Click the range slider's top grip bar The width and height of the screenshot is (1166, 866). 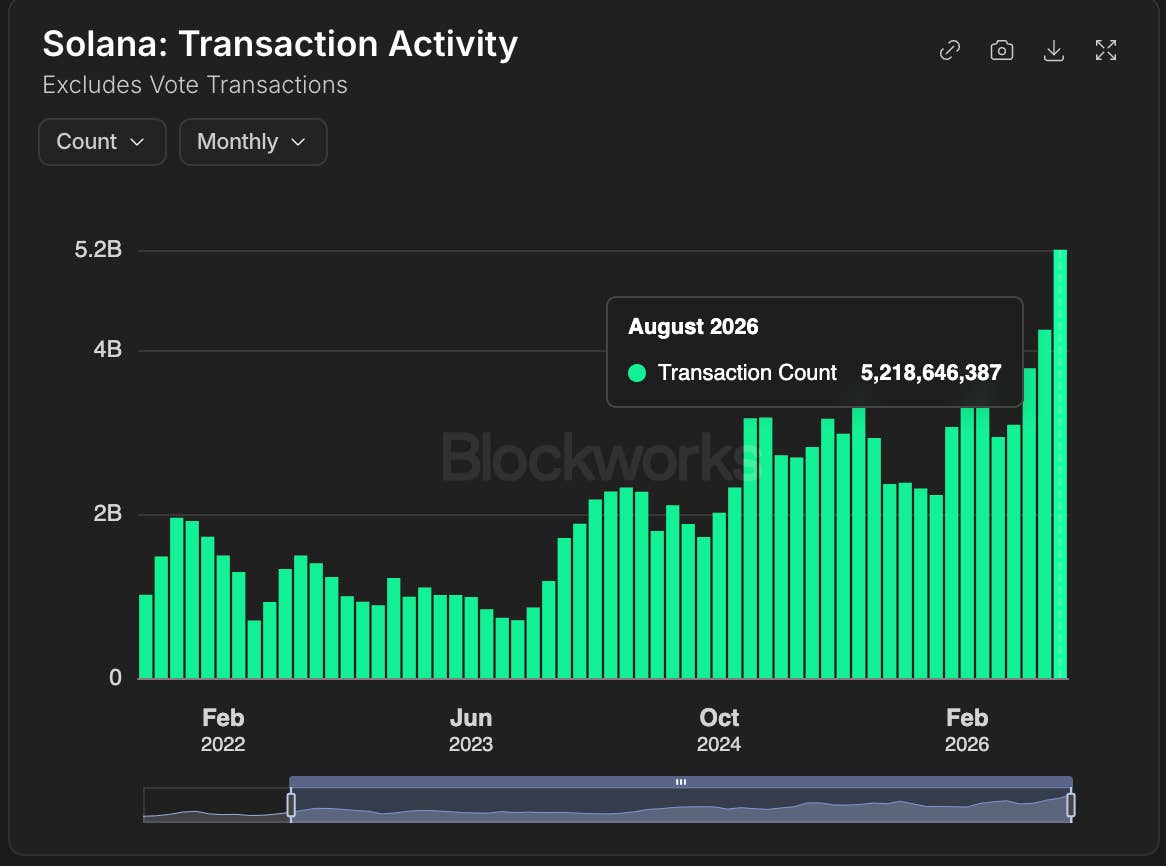[x=680, y=782]
